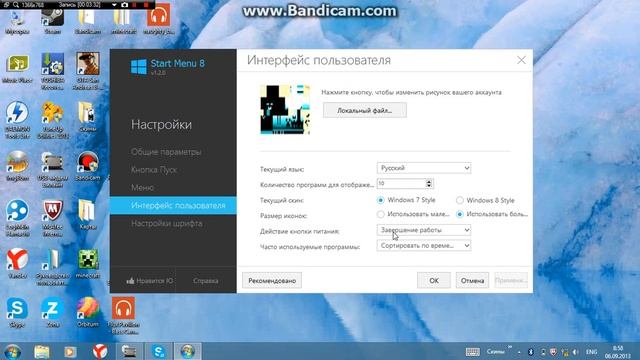
Task: Launch the Yandex browser desktop shortcut
Action: (17, 263)
